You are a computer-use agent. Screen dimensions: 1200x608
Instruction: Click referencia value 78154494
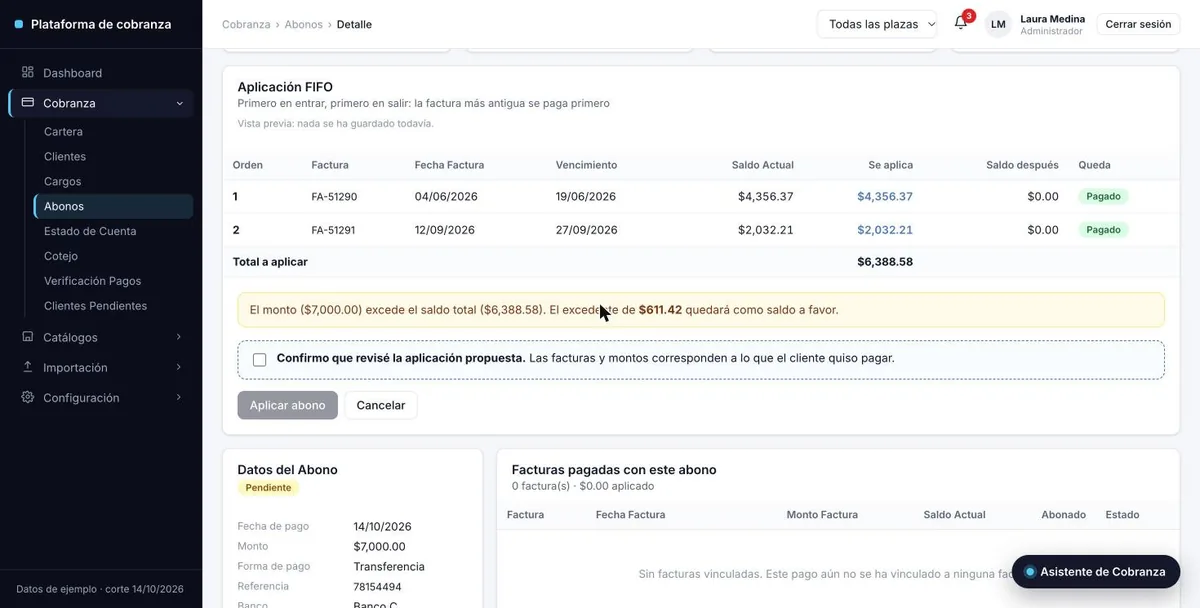(377, 587)
